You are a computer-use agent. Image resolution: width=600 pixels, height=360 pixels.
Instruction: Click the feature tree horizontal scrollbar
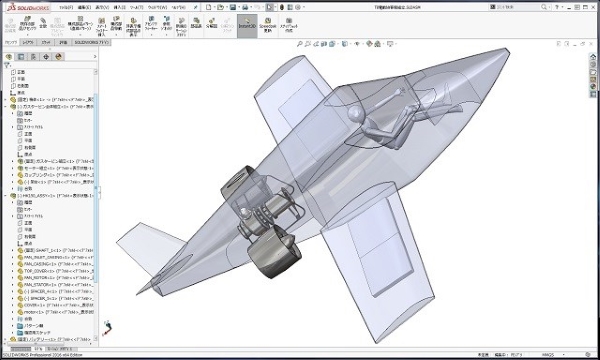[48, 344]
